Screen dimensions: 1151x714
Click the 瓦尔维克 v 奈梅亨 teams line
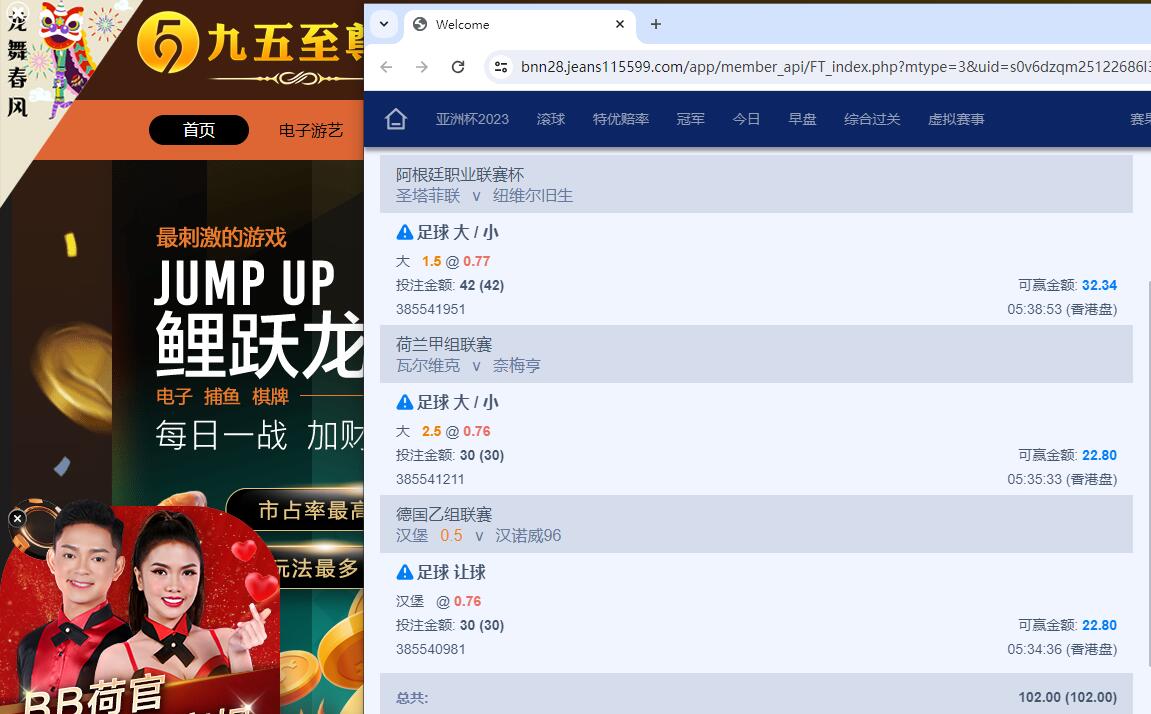(468, 365)
